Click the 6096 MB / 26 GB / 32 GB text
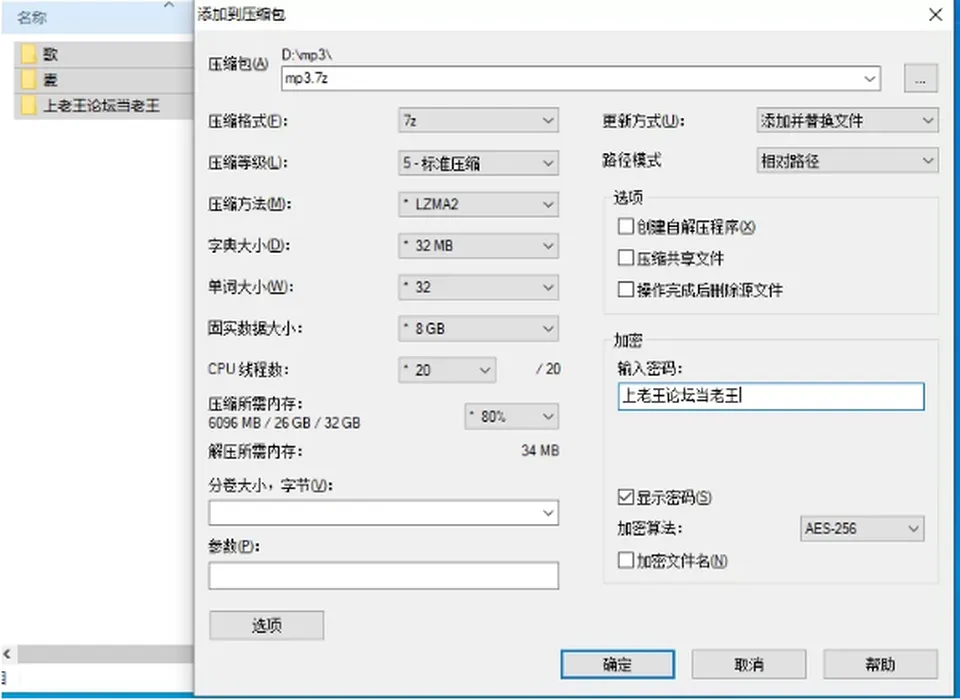The image size is (960, 700). pos(284,423)
